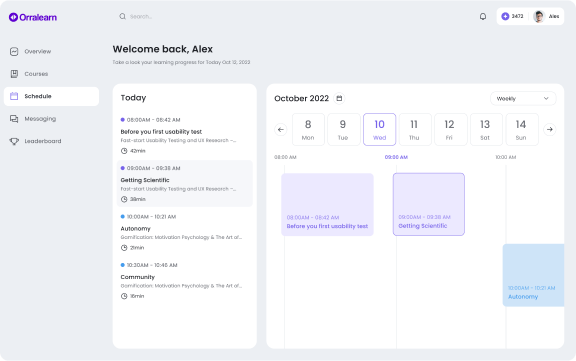Click 'Autonomy' title in Today list
Screen dimensions: 576x361
tap(136, 229)
